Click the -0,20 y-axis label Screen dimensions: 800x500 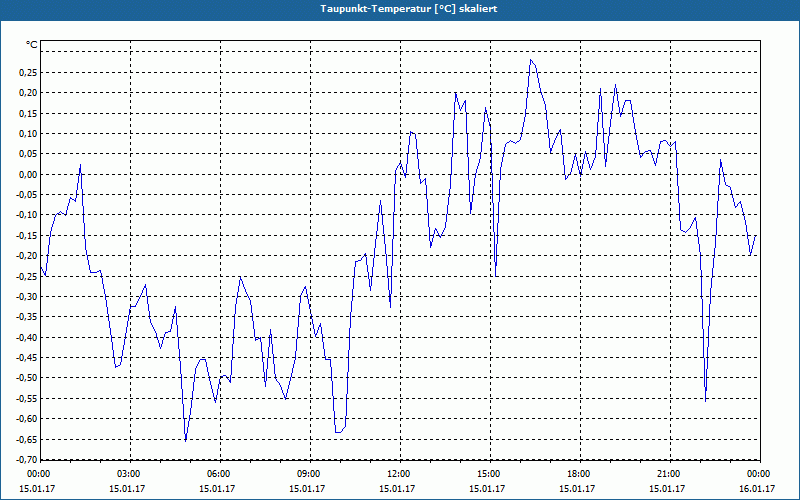pos(27,256)
